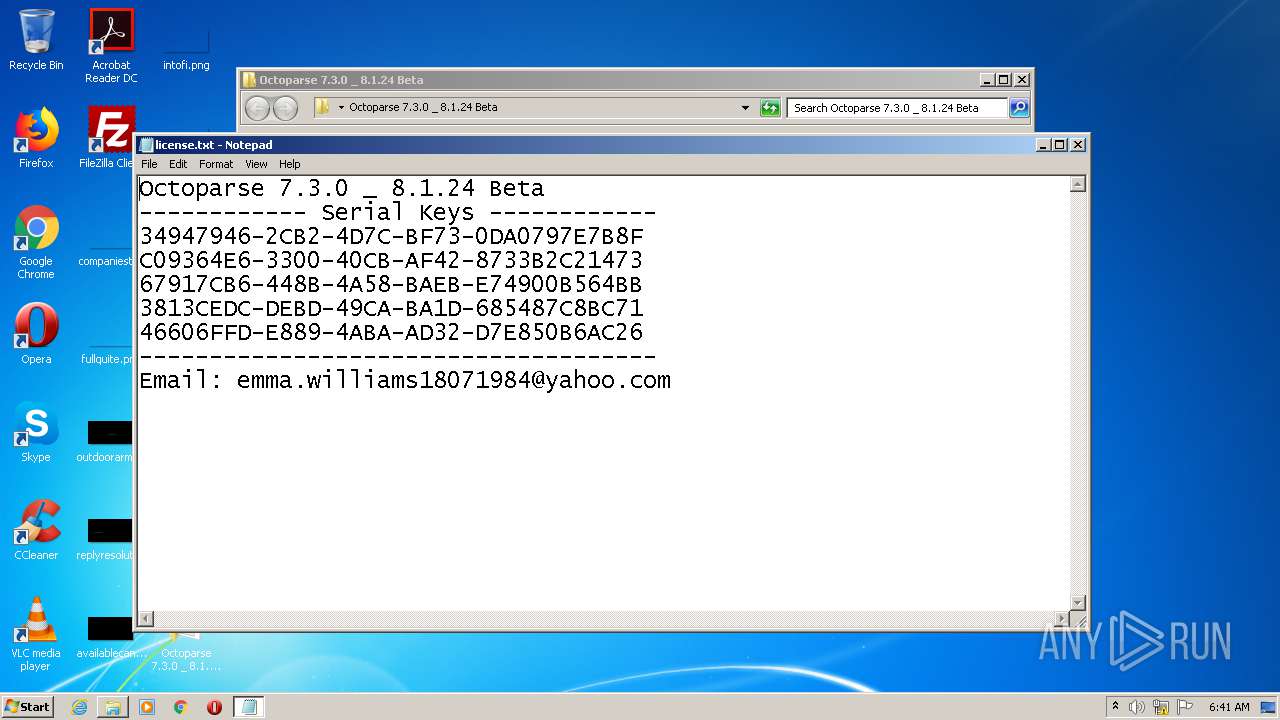Open Firefox desktop shortcut
Image resolution: width=1280 pixels, height=720 pixels.
click(36, 138)
